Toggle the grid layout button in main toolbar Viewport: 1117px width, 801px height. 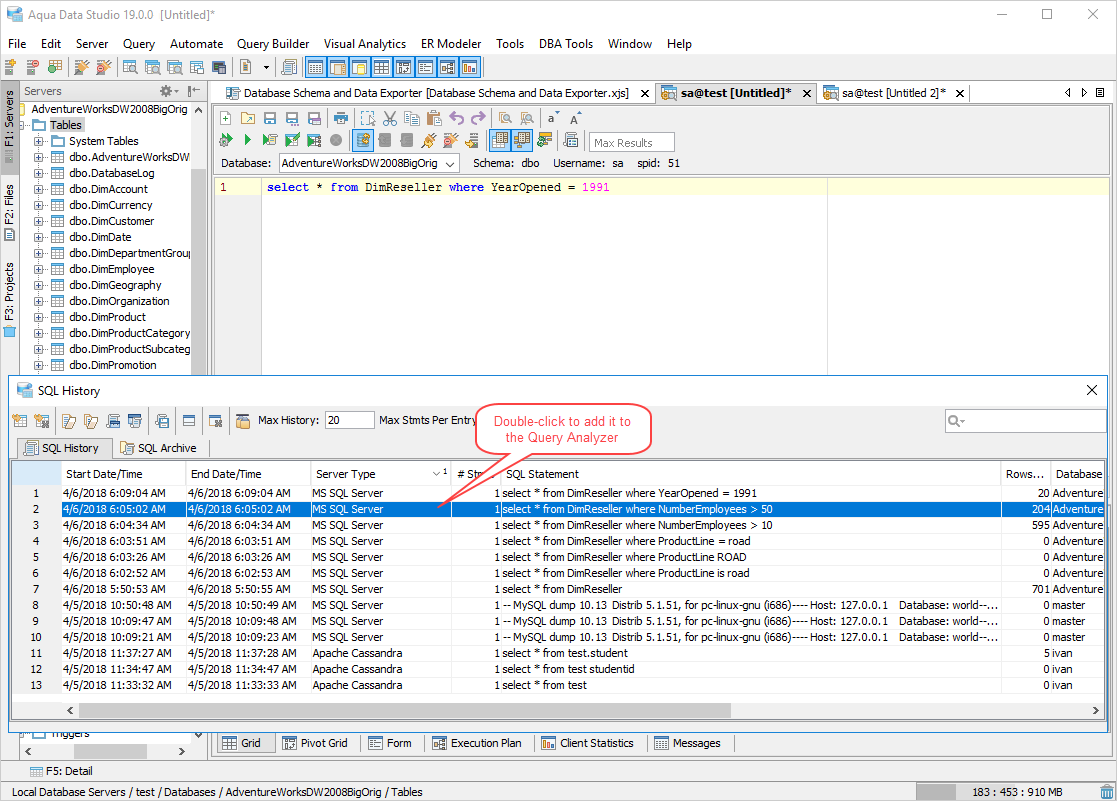tap(382, 68)
